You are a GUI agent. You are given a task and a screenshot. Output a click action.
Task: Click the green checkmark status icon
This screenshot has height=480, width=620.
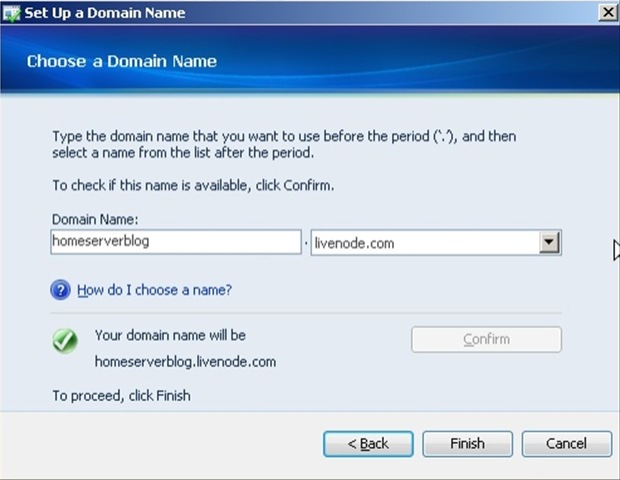tap(65, 341)
